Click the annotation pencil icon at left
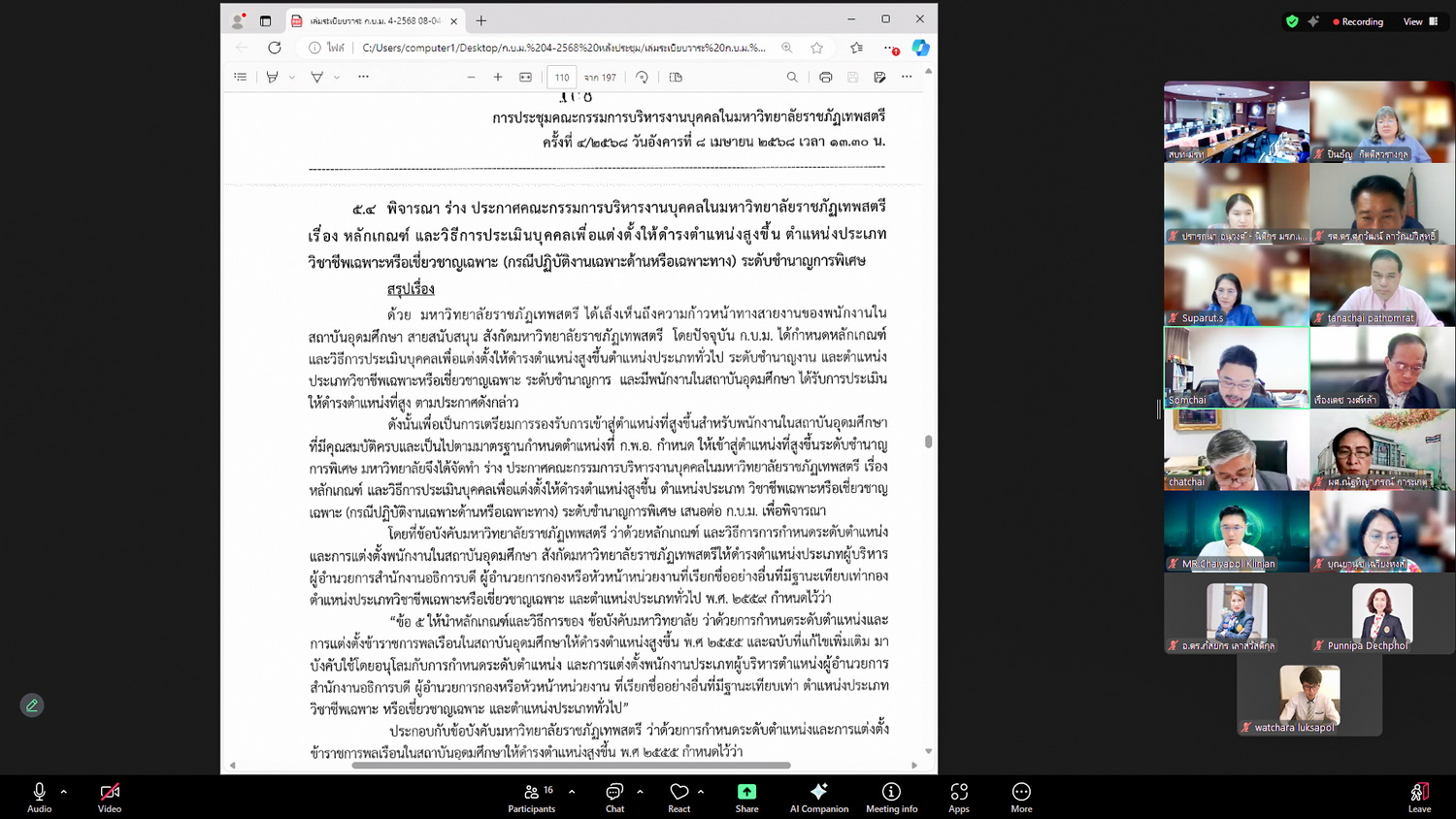 coord(32,705)
